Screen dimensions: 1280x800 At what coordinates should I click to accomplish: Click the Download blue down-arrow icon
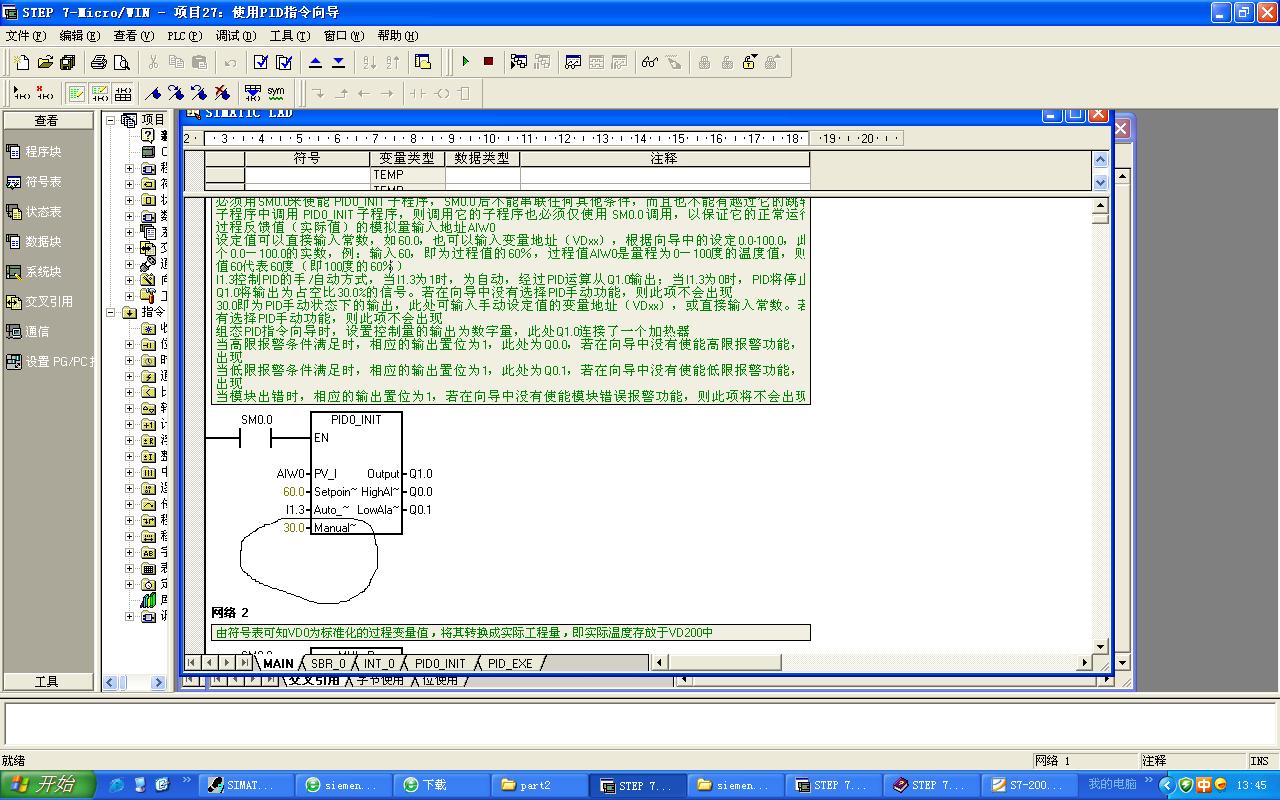click(x=338, y=62)
